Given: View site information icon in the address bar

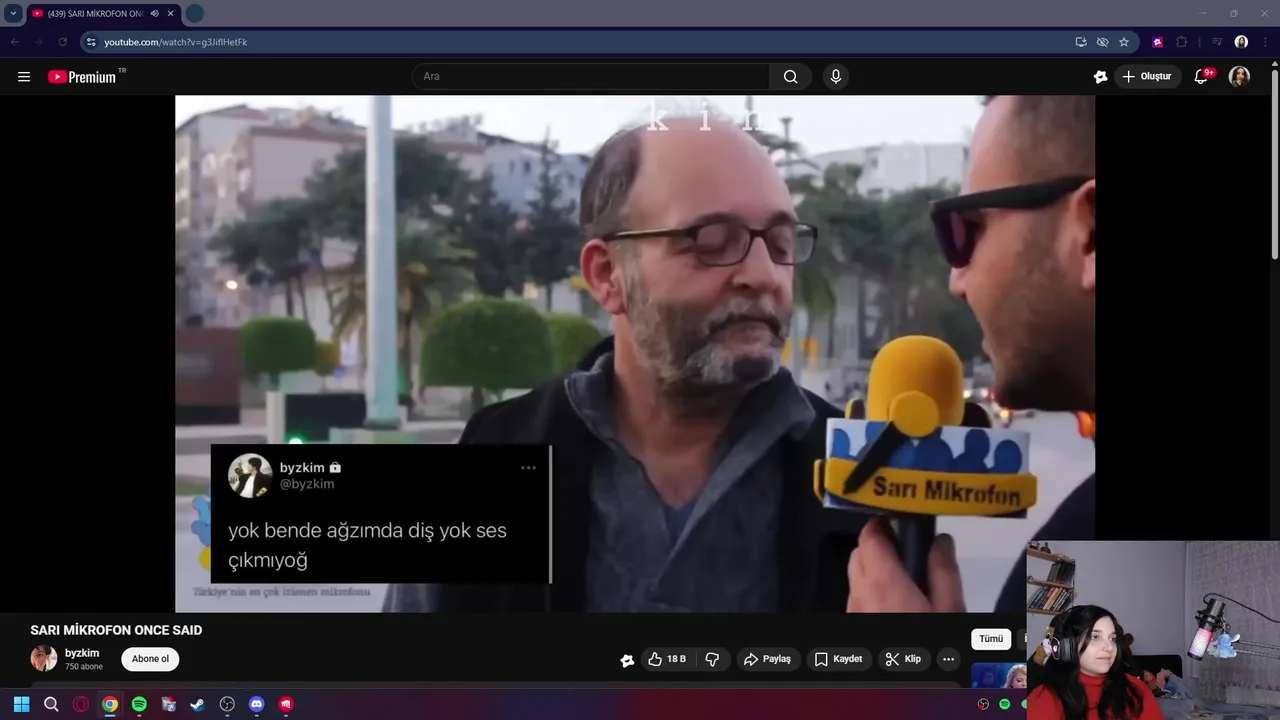Looking at the screenshot, I should click(x=91, y=42).
